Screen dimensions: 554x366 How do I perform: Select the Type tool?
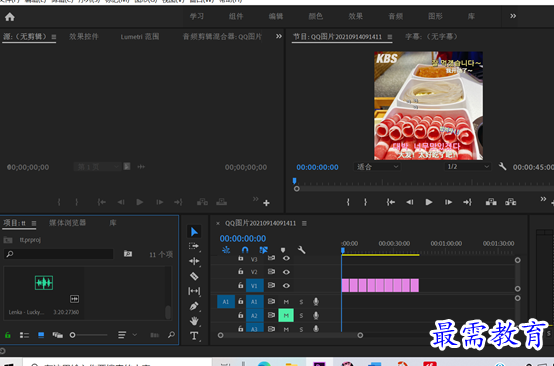194,336
